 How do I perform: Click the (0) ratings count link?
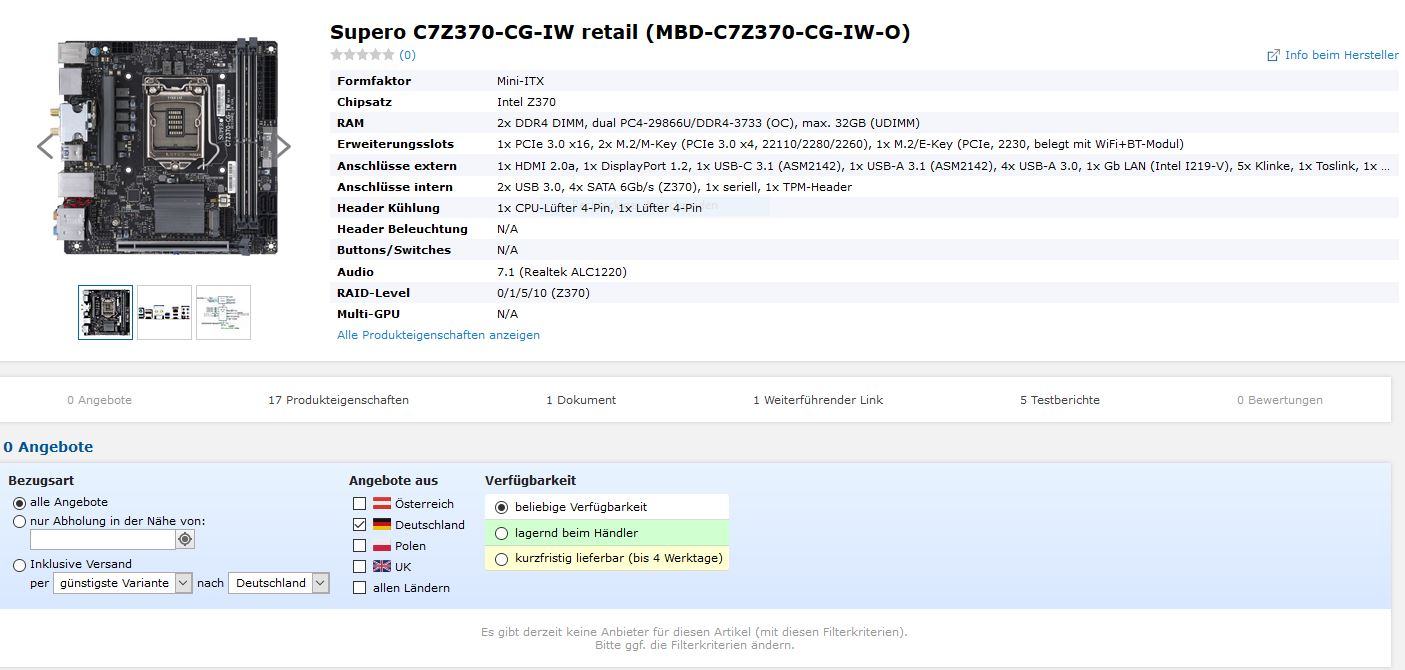pos(407,55)
